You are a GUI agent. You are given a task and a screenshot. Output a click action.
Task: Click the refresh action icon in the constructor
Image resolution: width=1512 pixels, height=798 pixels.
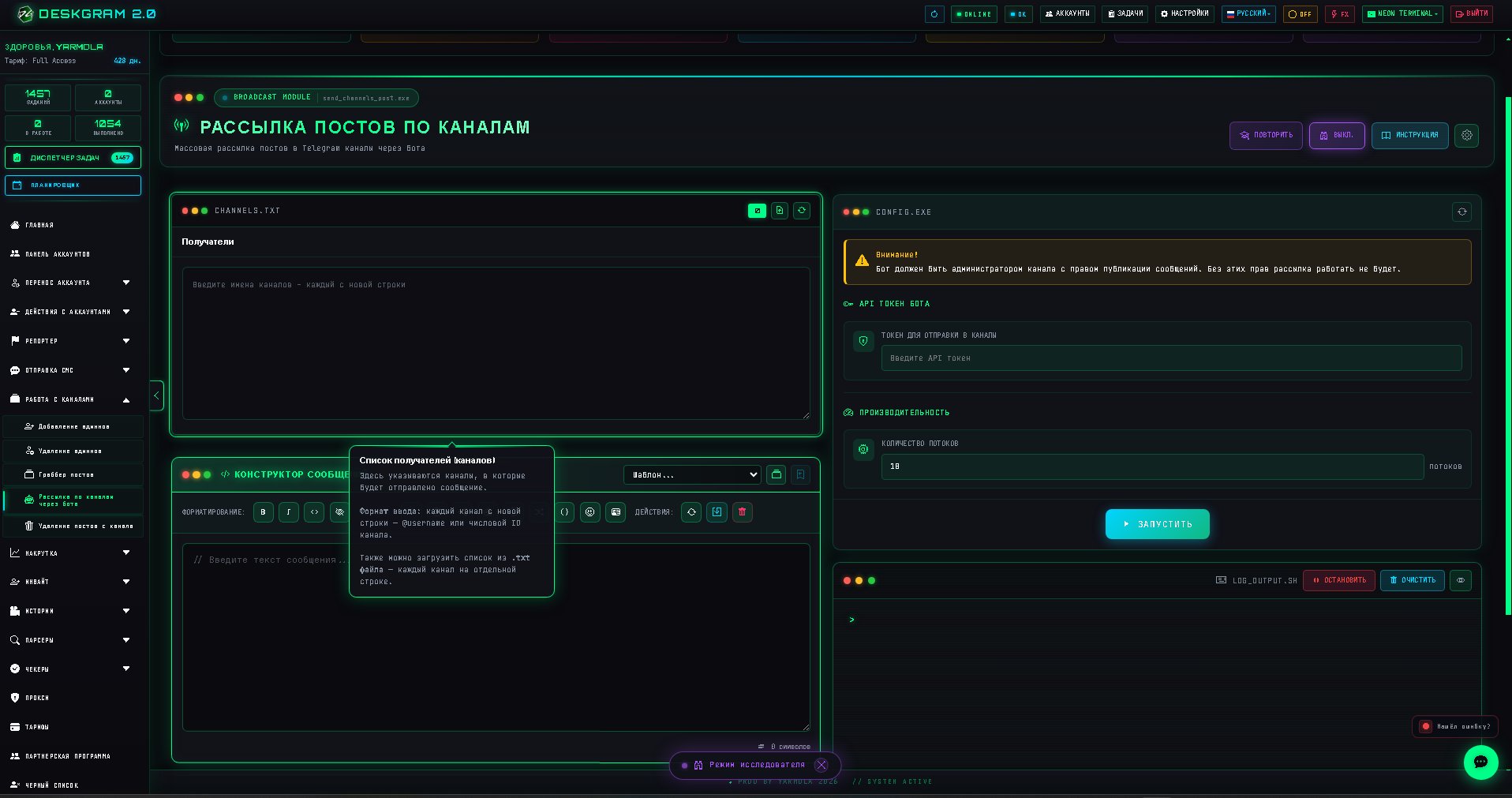tap(691, 512)
